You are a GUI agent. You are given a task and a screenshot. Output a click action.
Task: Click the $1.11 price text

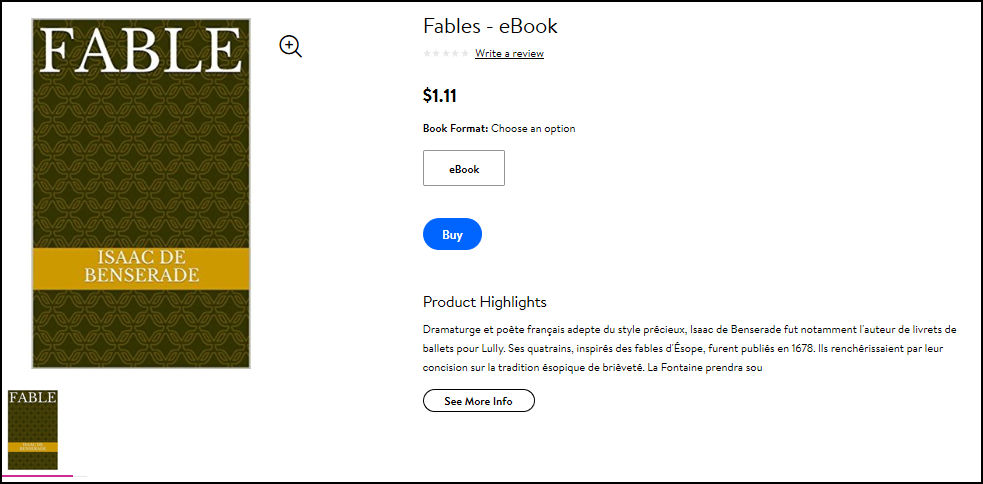440,96
